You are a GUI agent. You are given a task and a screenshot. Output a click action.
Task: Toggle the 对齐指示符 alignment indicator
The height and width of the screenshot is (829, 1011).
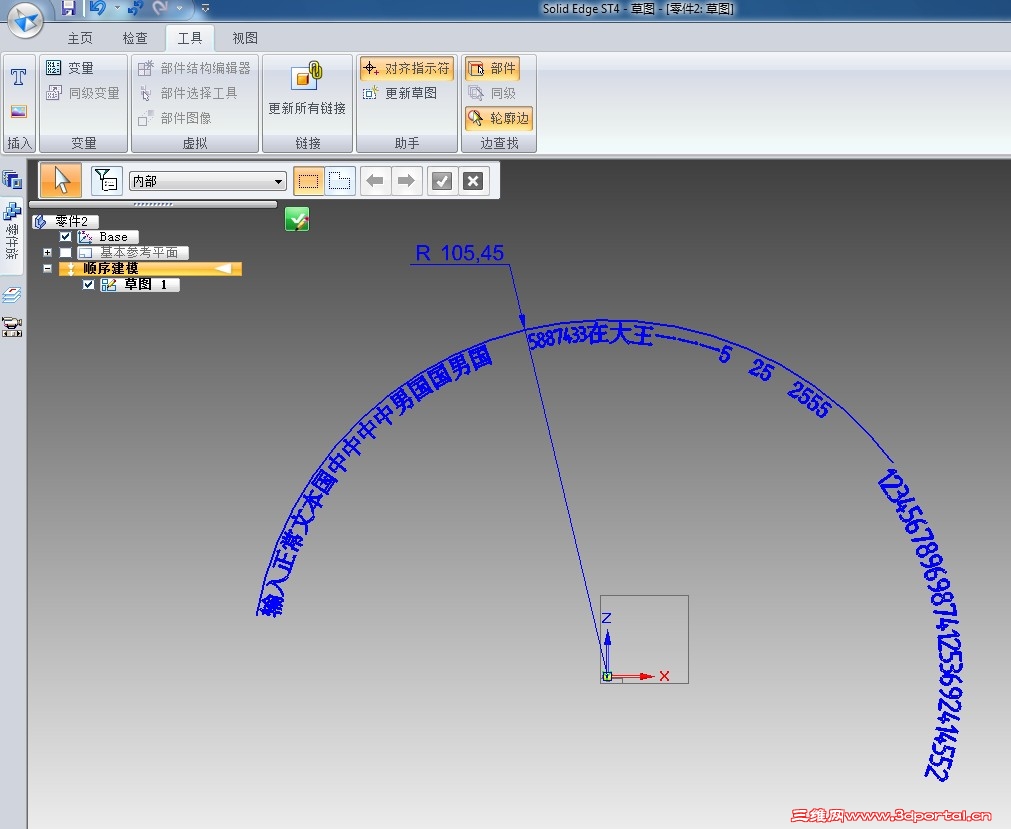(407, 68)
